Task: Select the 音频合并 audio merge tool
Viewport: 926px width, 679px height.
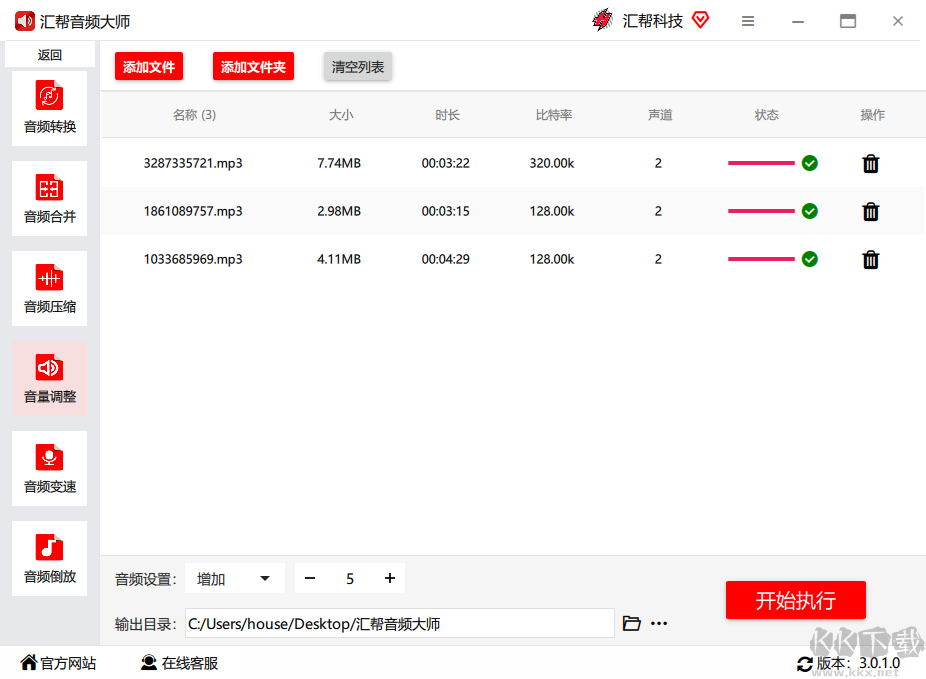Action: click(x=49, y=198)
